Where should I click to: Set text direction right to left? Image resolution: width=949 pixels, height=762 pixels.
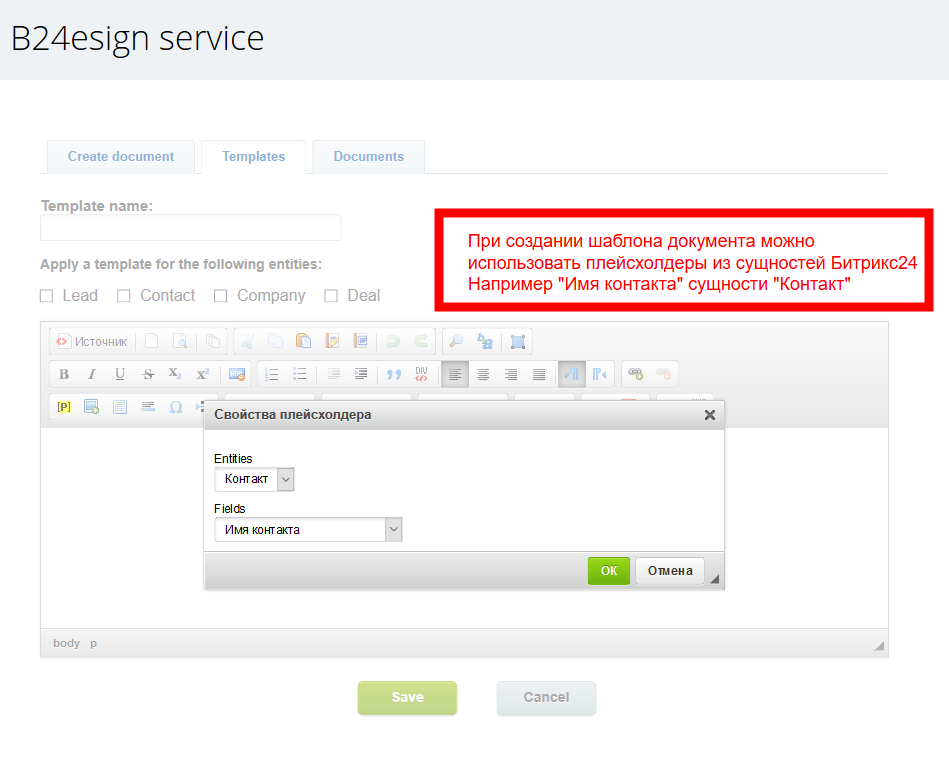tap(599, 374)
